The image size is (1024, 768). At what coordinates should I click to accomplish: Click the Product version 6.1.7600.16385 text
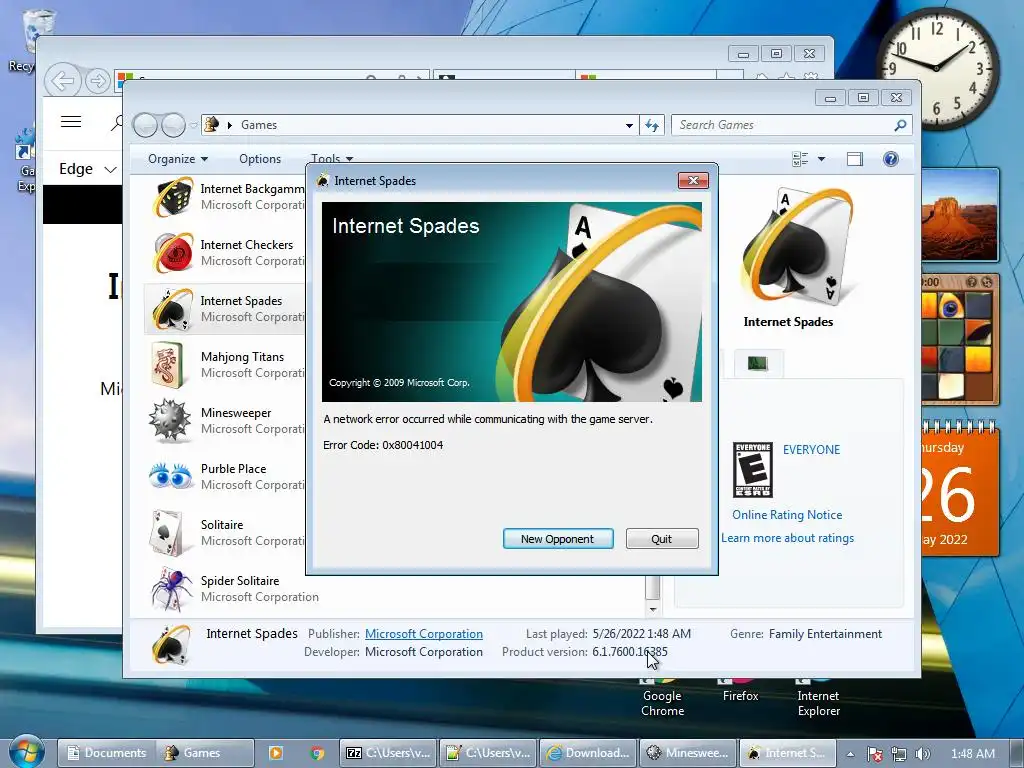(x=585, y=652)
